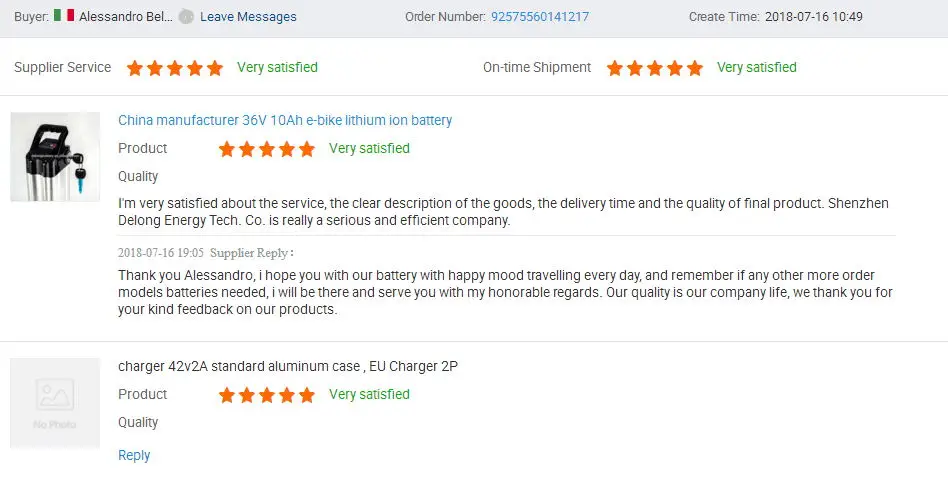Viewport: 948px width, 477px height.
Task: Click the Supplier Reply label
Action: [250, 253]
